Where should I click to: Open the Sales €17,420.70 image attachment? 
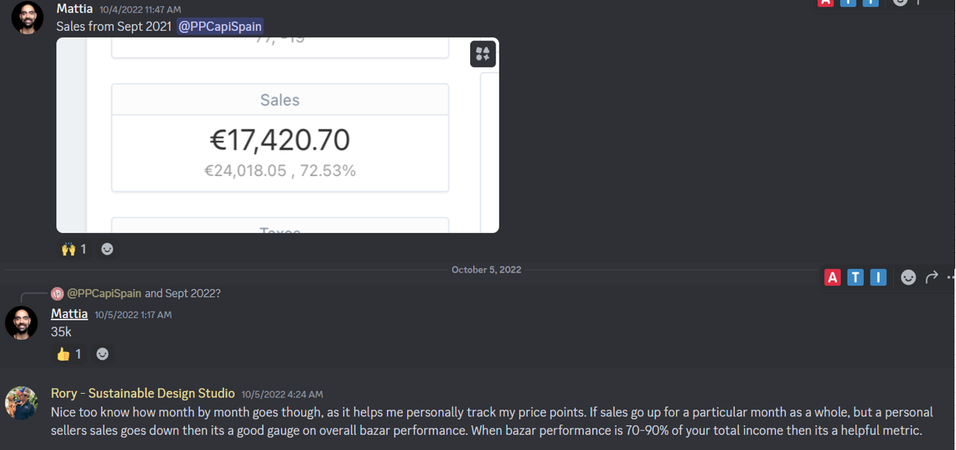[x=277, y=135]
